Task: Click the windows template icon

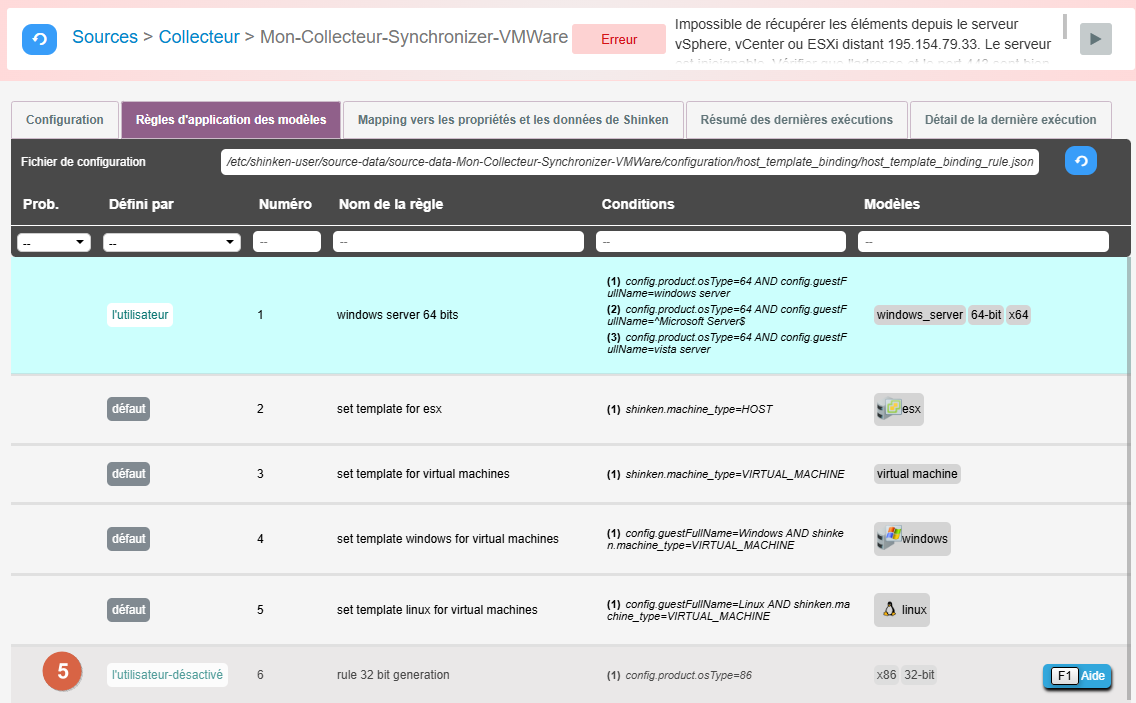Action: tap(888, 539)
